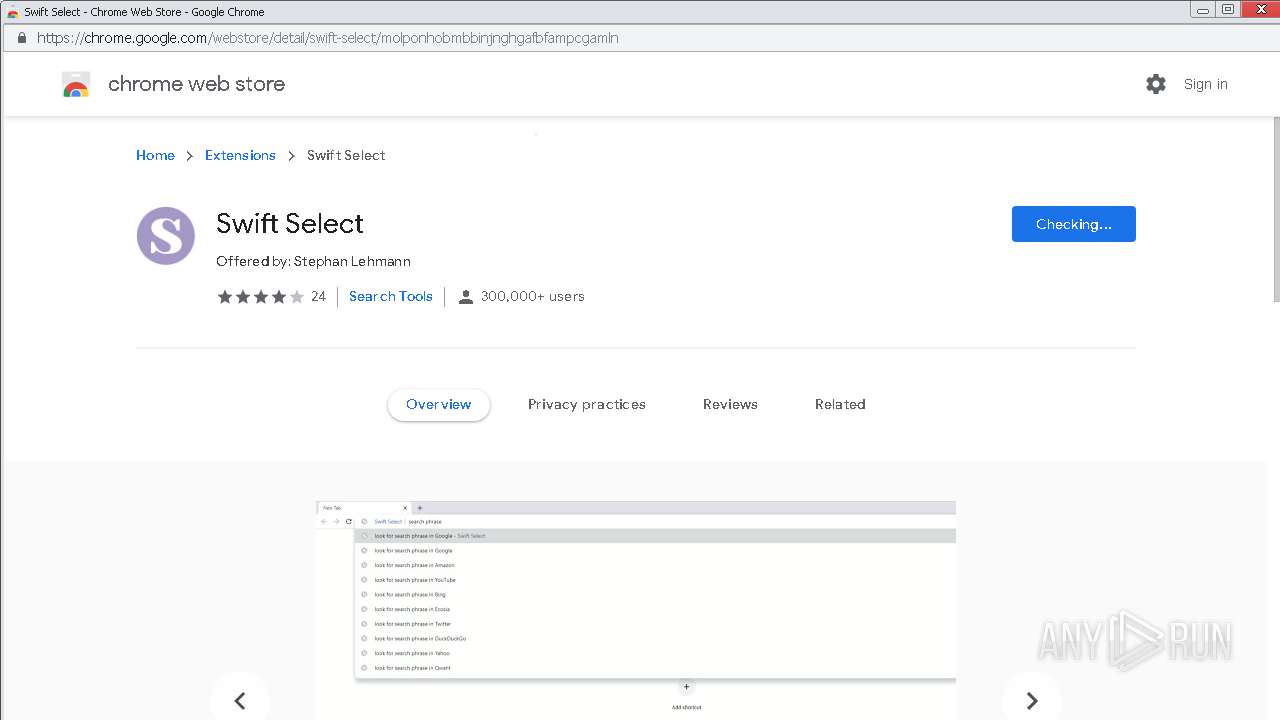
Task: Click the Chrome favicon in title bar
Action: (x=13, y=12)
